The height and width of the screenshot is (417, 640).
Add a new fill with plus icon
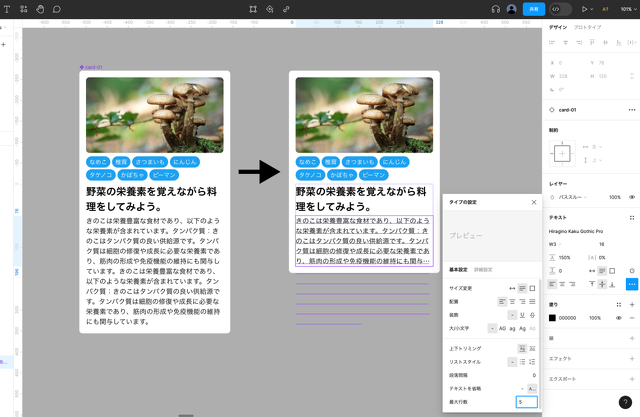631,303
